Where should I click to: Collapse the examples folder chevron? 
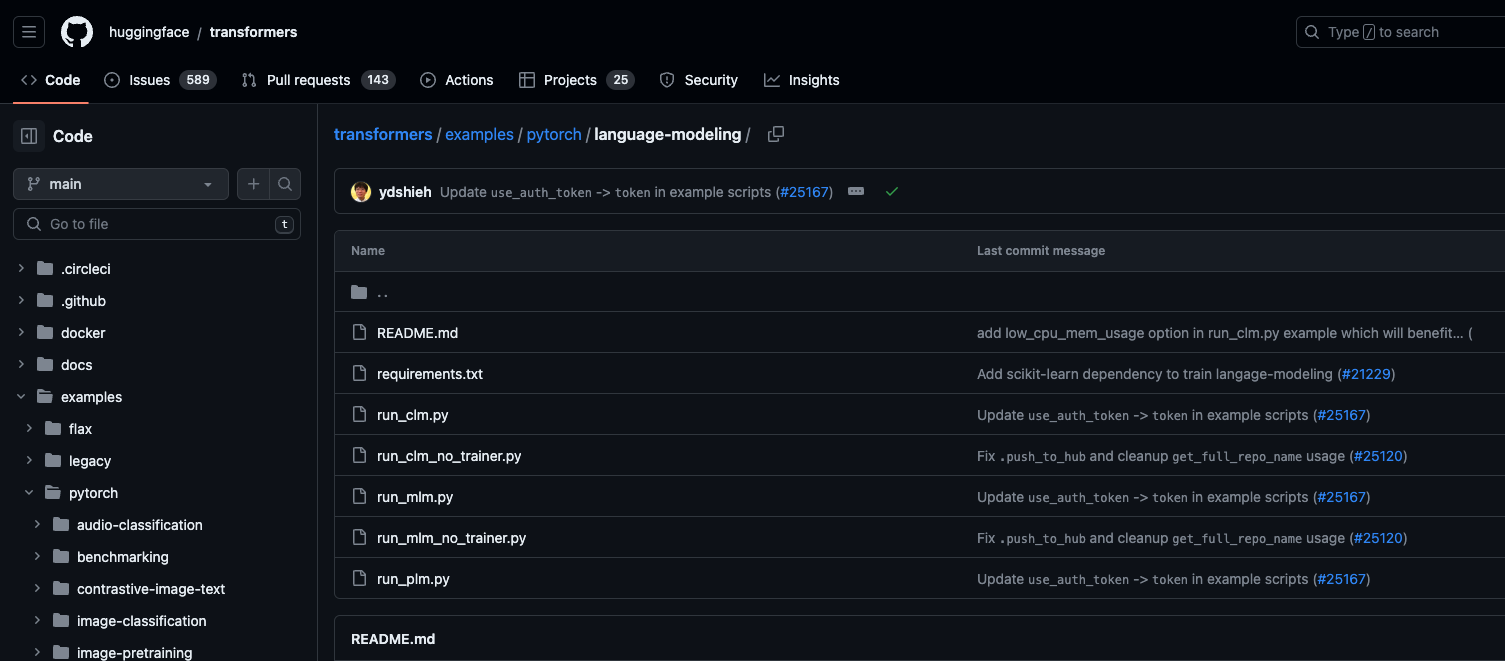pos(21,397)
